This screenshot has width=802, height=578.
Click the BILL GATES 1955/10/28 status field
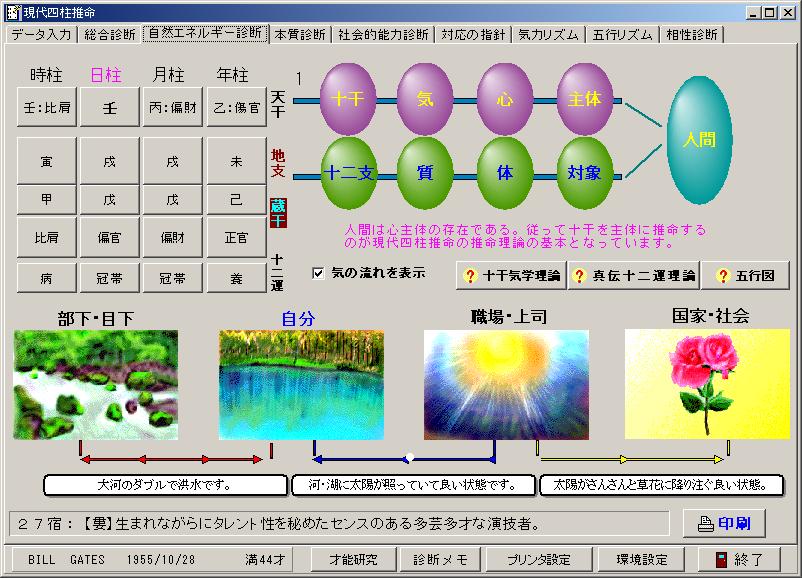[151, 560]
